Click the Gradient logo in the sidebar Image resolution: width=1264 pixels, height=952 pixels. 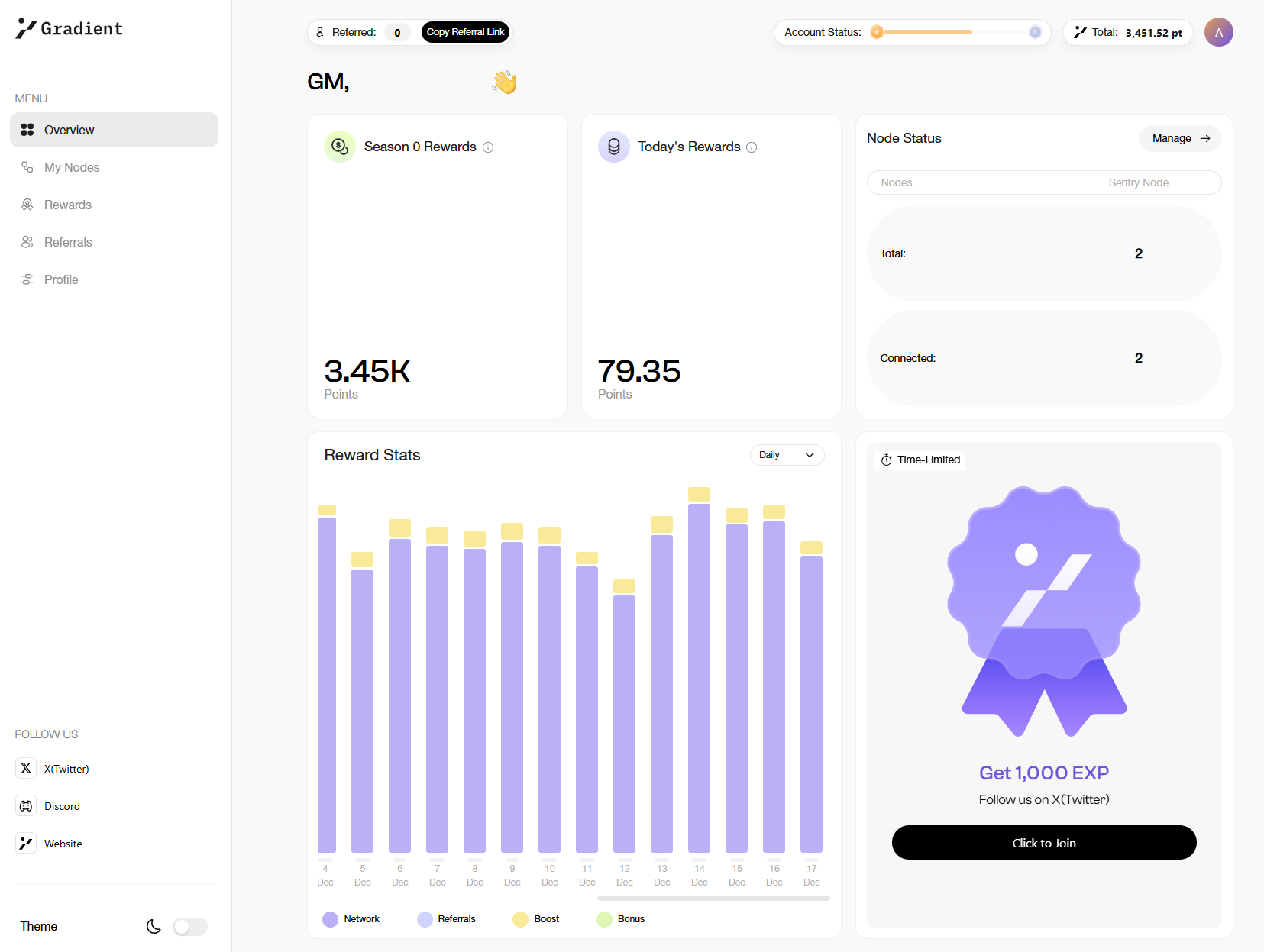pyautogui.click(x=69, y=28)
